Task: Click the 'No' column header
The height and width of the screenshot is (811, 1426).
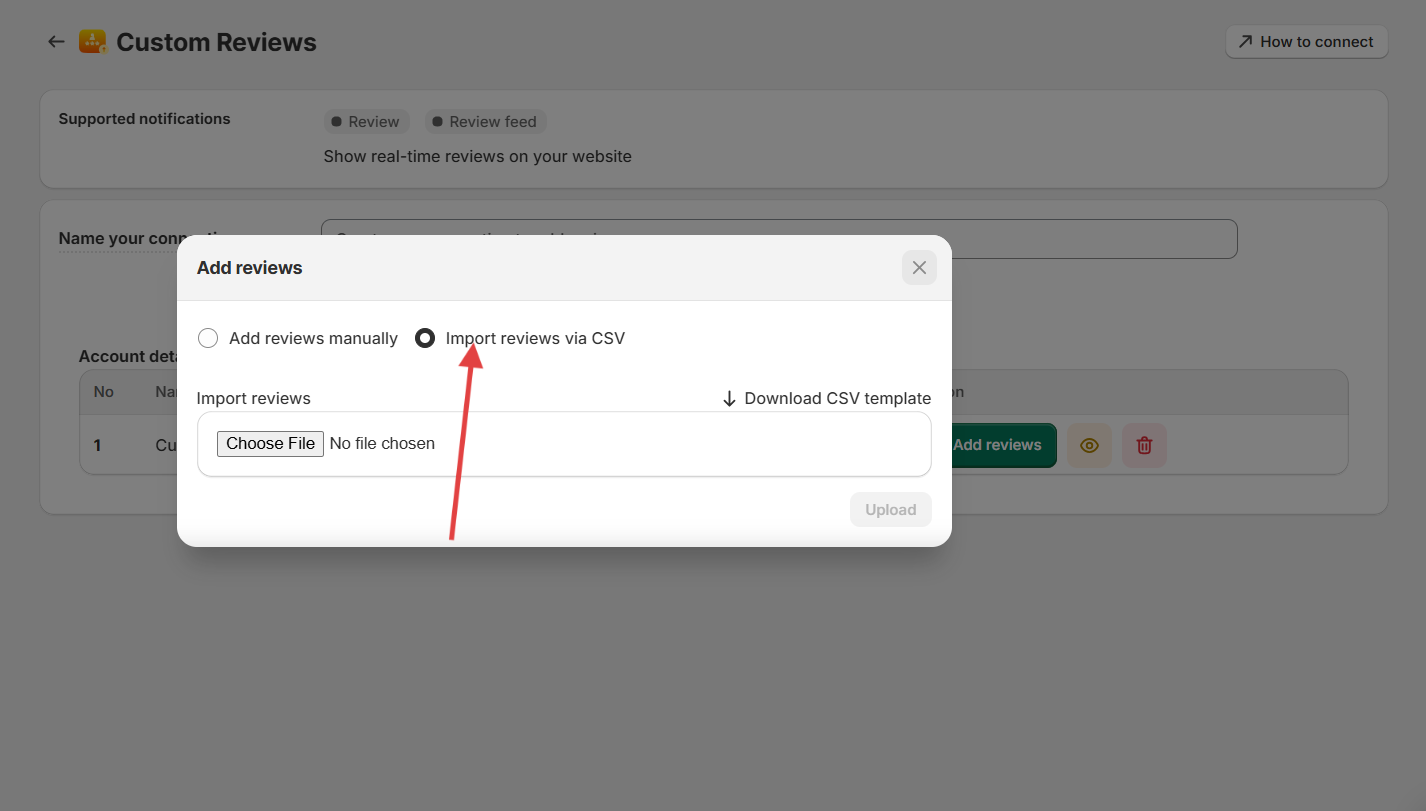Action: coord(103,392)
